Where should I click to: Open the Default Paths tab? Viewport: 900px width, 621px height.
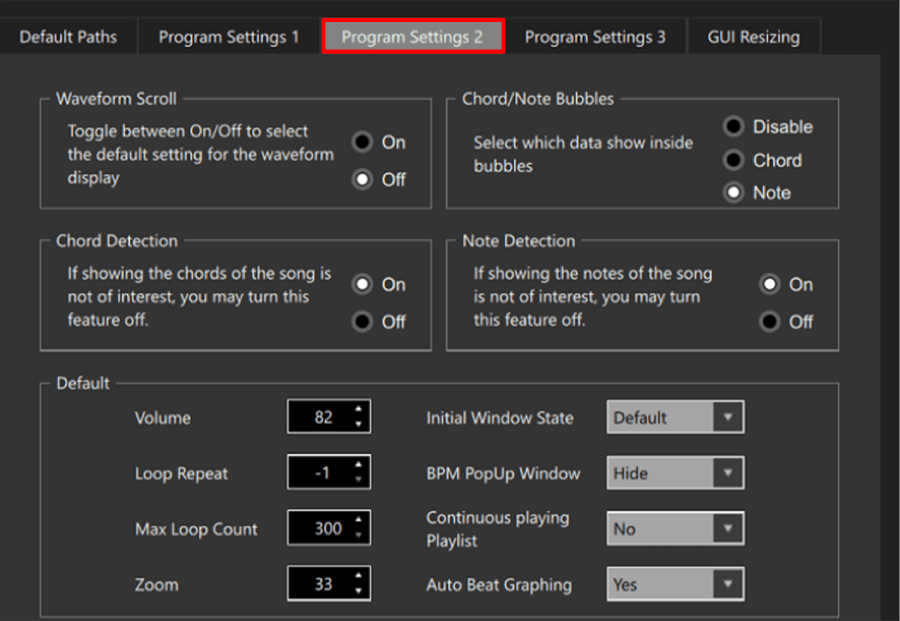tap(68, 37)
